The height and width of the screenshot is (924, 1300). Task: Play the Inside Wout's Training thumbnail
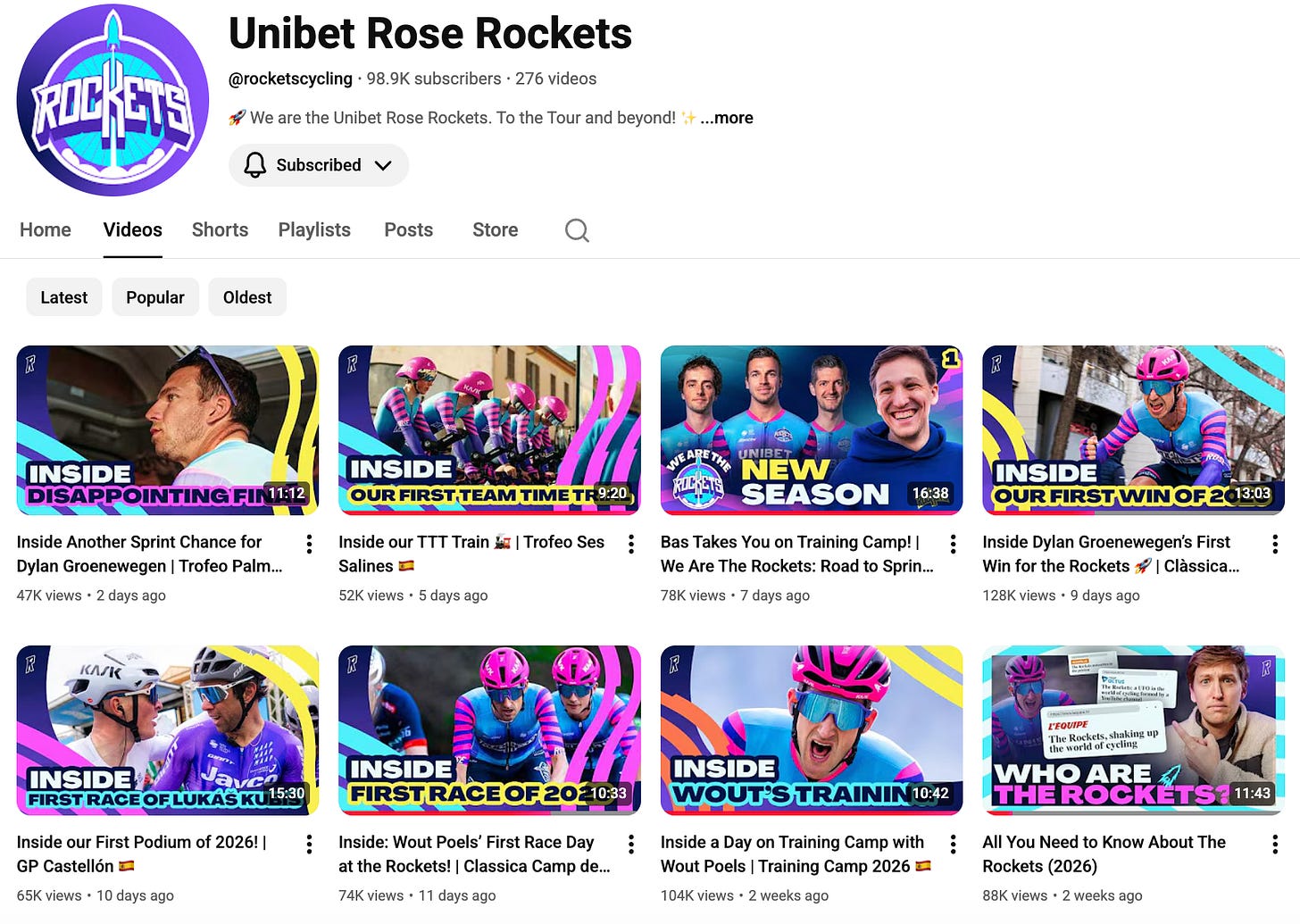click(x=812, y=730)
